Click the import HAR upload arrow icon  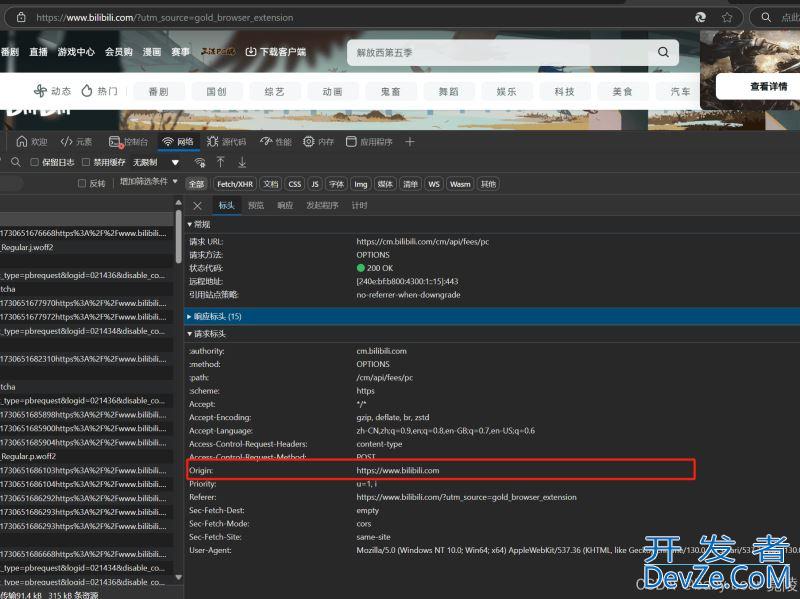(x=220, y=162)
